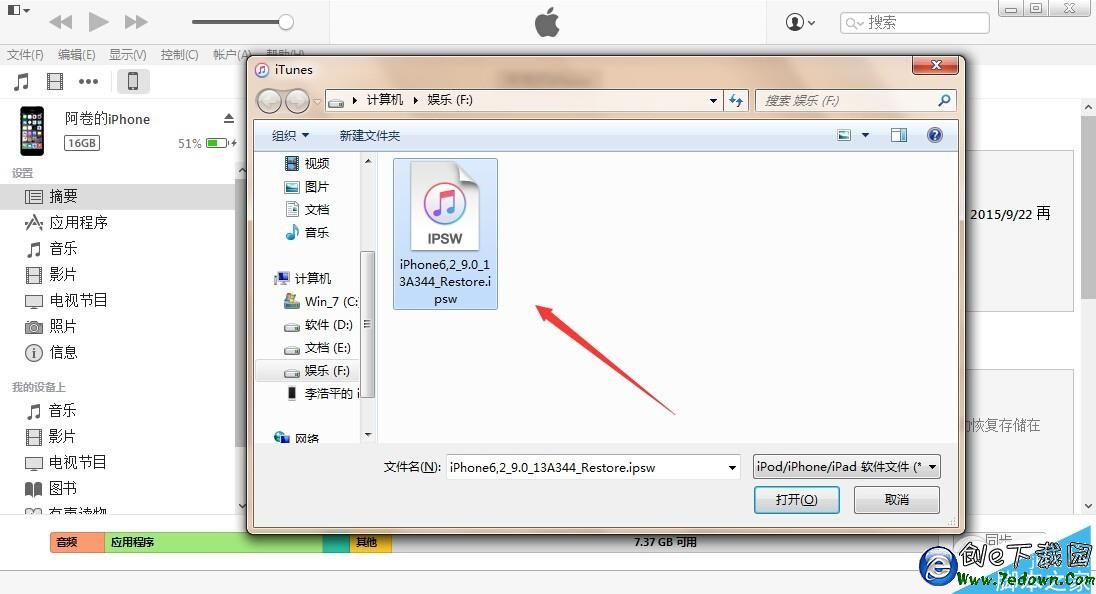Click the Open (打开) button

(x=796, y=500)
